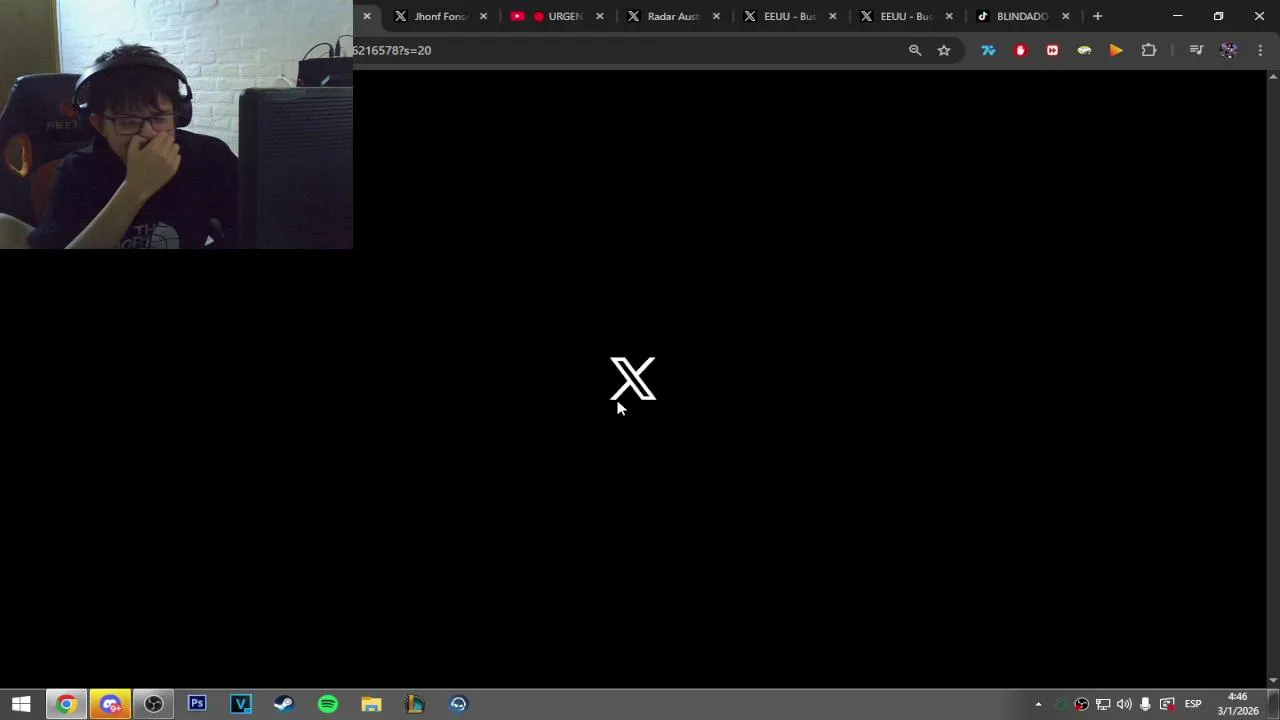Screen dimensions: 1280x720
Task: Open the purple chat app with 9+ badge
Action: [110, 704]
